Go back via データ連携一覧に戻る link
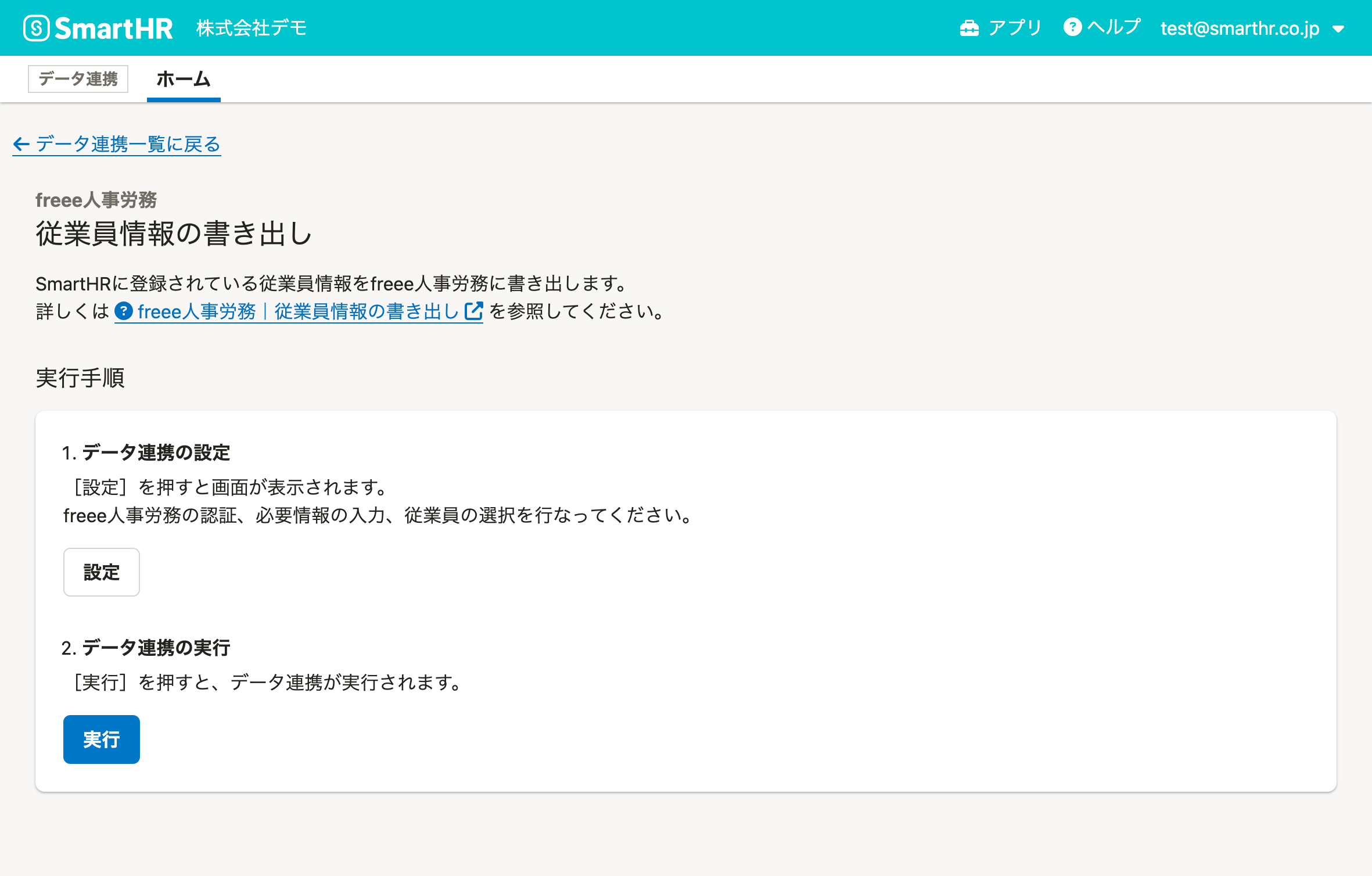This screenshot has width=1372, height=876. [x=117, y=144]
